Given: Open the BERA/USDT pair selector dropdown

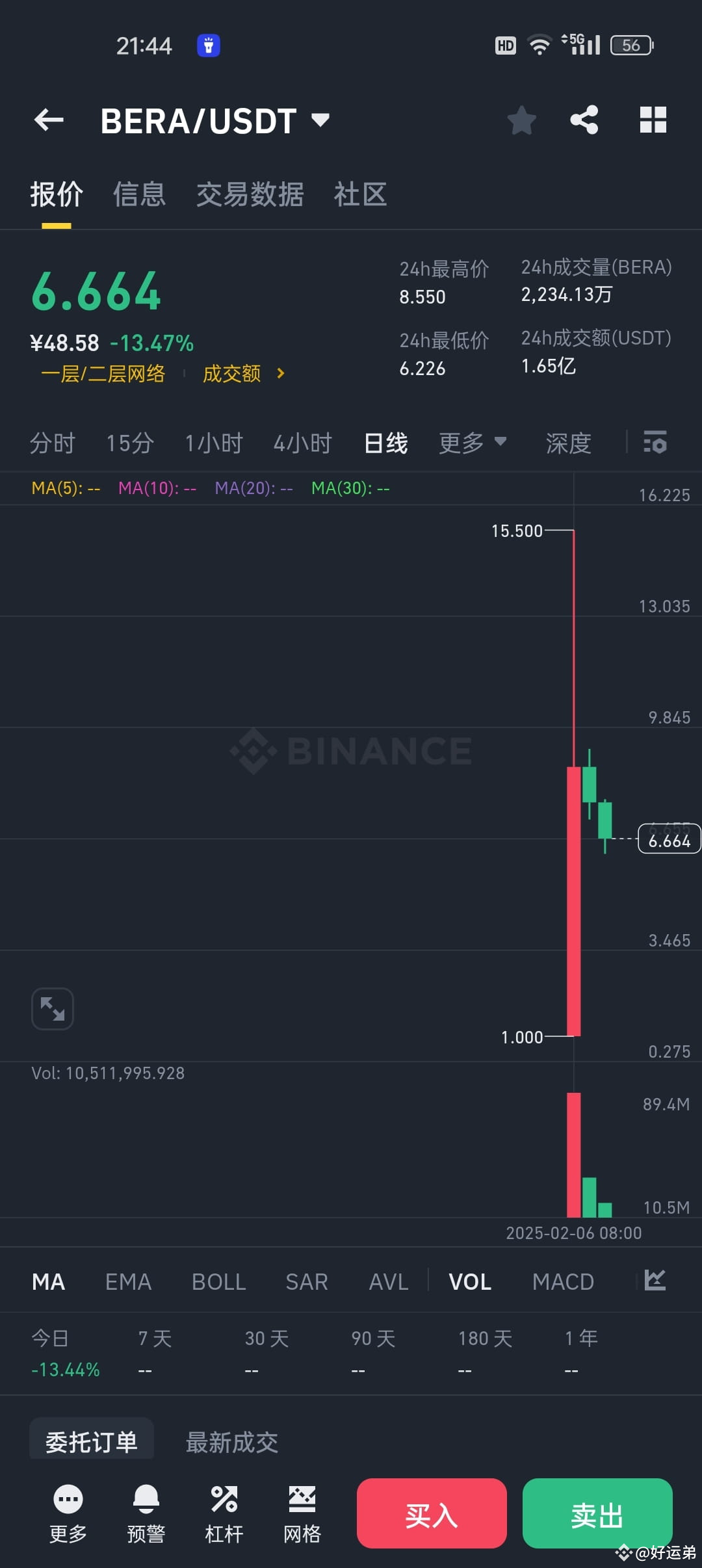Looking at the screenshot, I should pyautogui.click(x=320, y=120).
